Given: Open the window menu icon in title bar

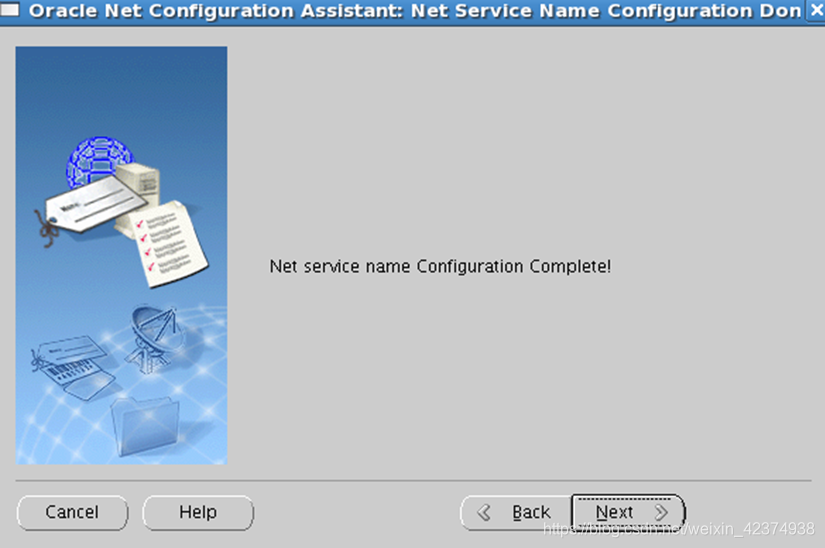Looking at the screenshot, I should point(9,9).
